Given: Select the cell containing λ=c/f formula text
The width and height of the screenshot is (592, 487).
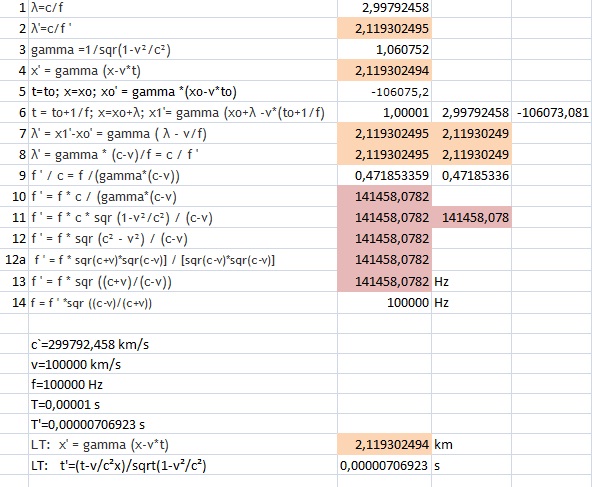Looking at the screenshot, I should 183,8.
